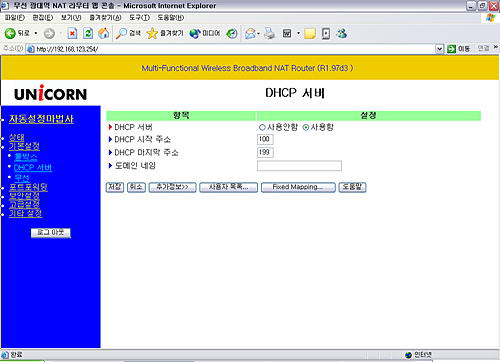Click the green Go arrow button
This screenshot has width=500, height=362.
pyautogui.click(x=451, y=49)
